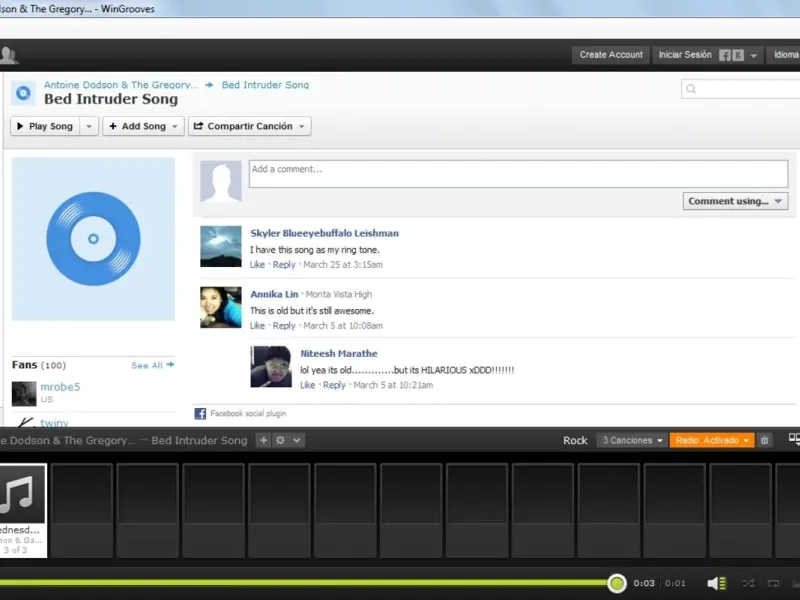Click Annika Lin's avatar thumbnail
Viewport: 800px width, 600px height.
tap(220, 307)
